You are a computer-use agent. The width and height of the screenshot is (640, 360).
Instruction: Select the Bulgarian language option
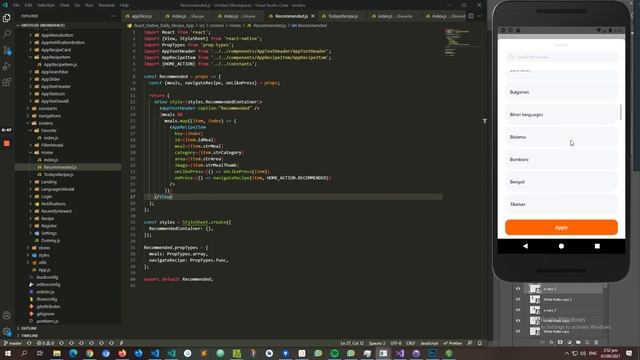[x=562, y=92]
